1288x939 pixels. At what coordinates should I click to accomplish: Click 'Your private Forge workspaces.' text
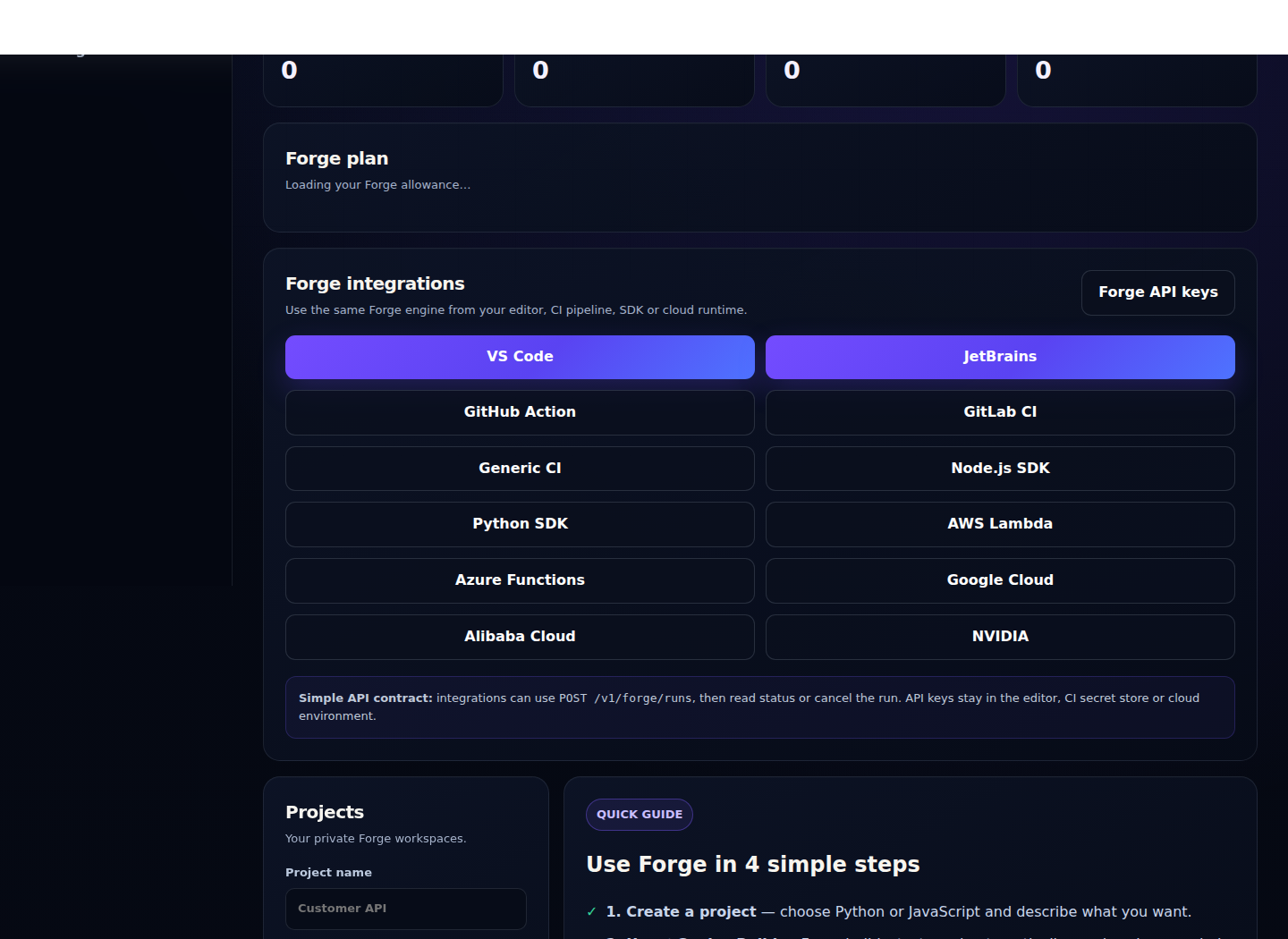pos(376,839)
